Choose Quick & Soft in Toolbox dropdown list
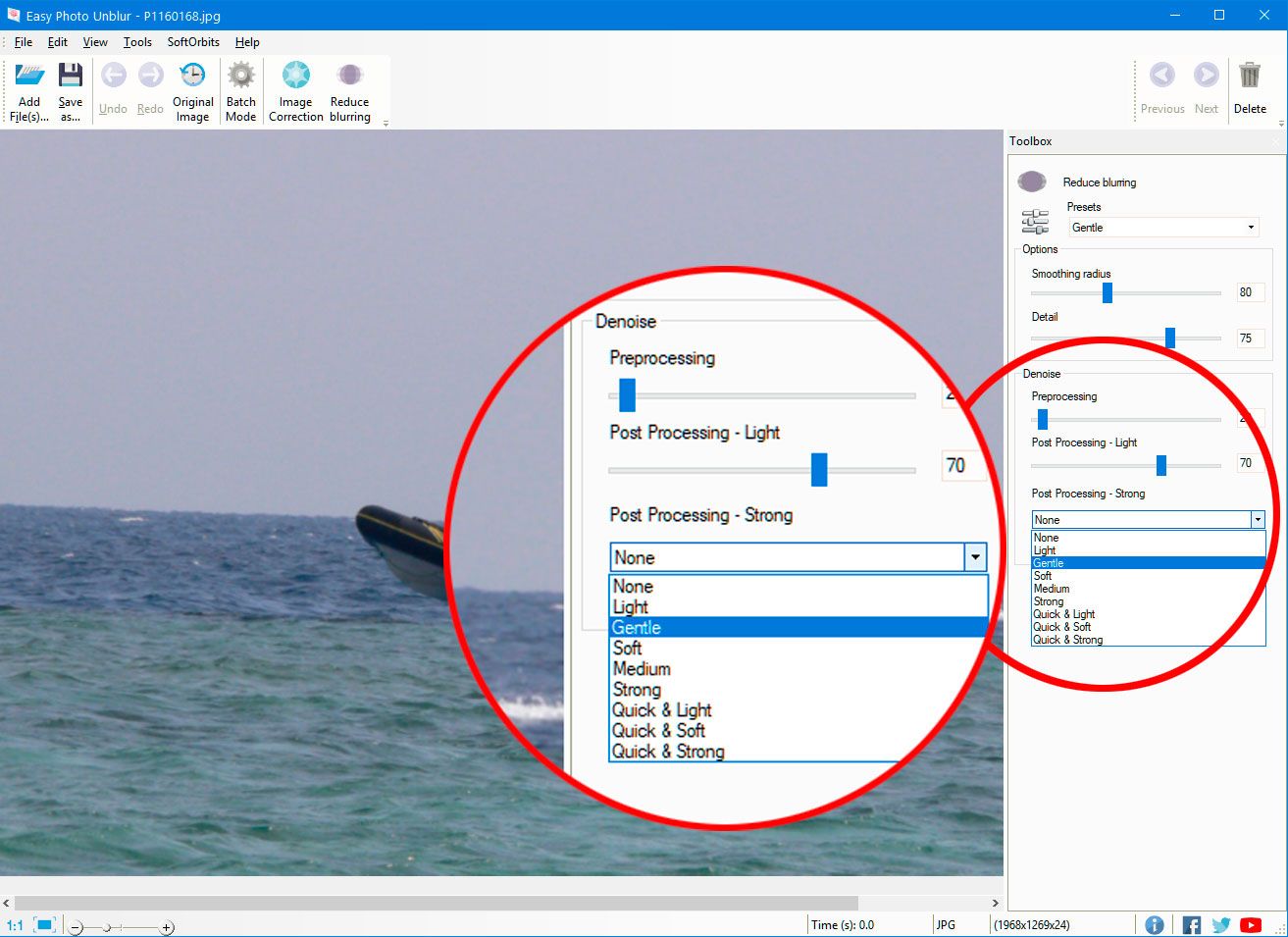 (x=1062, y=627)
